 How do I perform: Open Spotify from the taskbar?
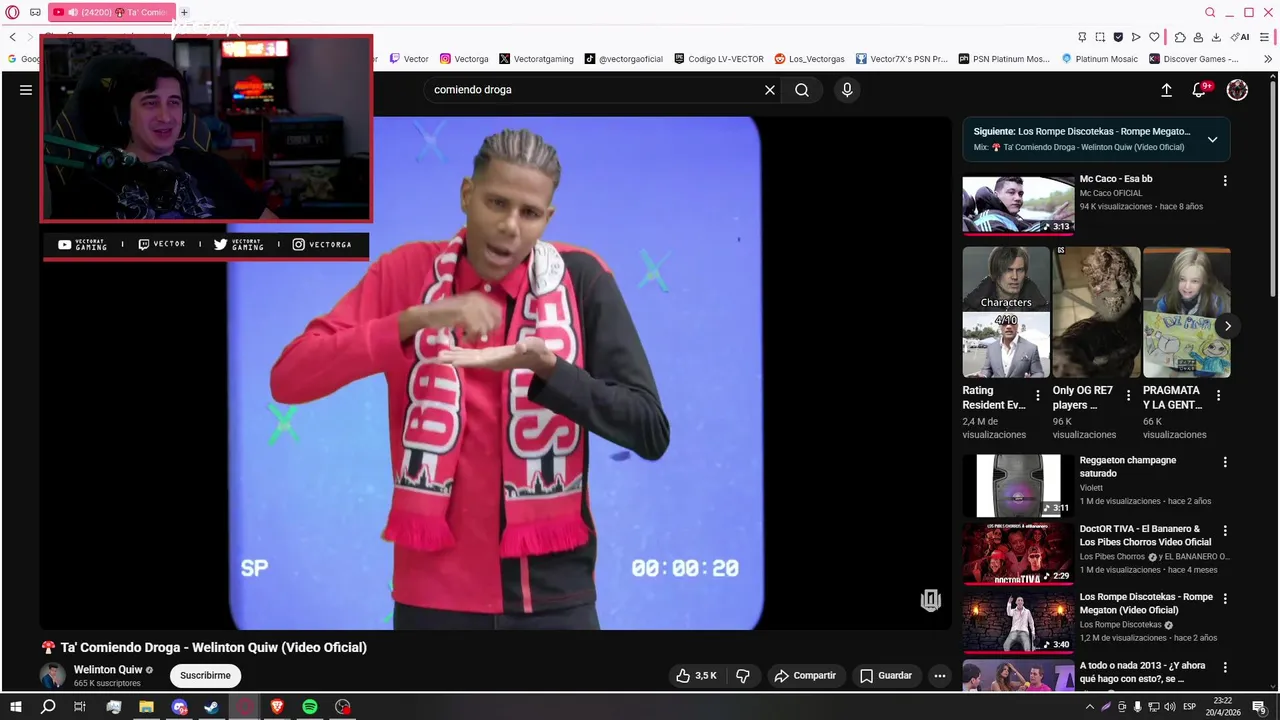[x=310, y=707]
